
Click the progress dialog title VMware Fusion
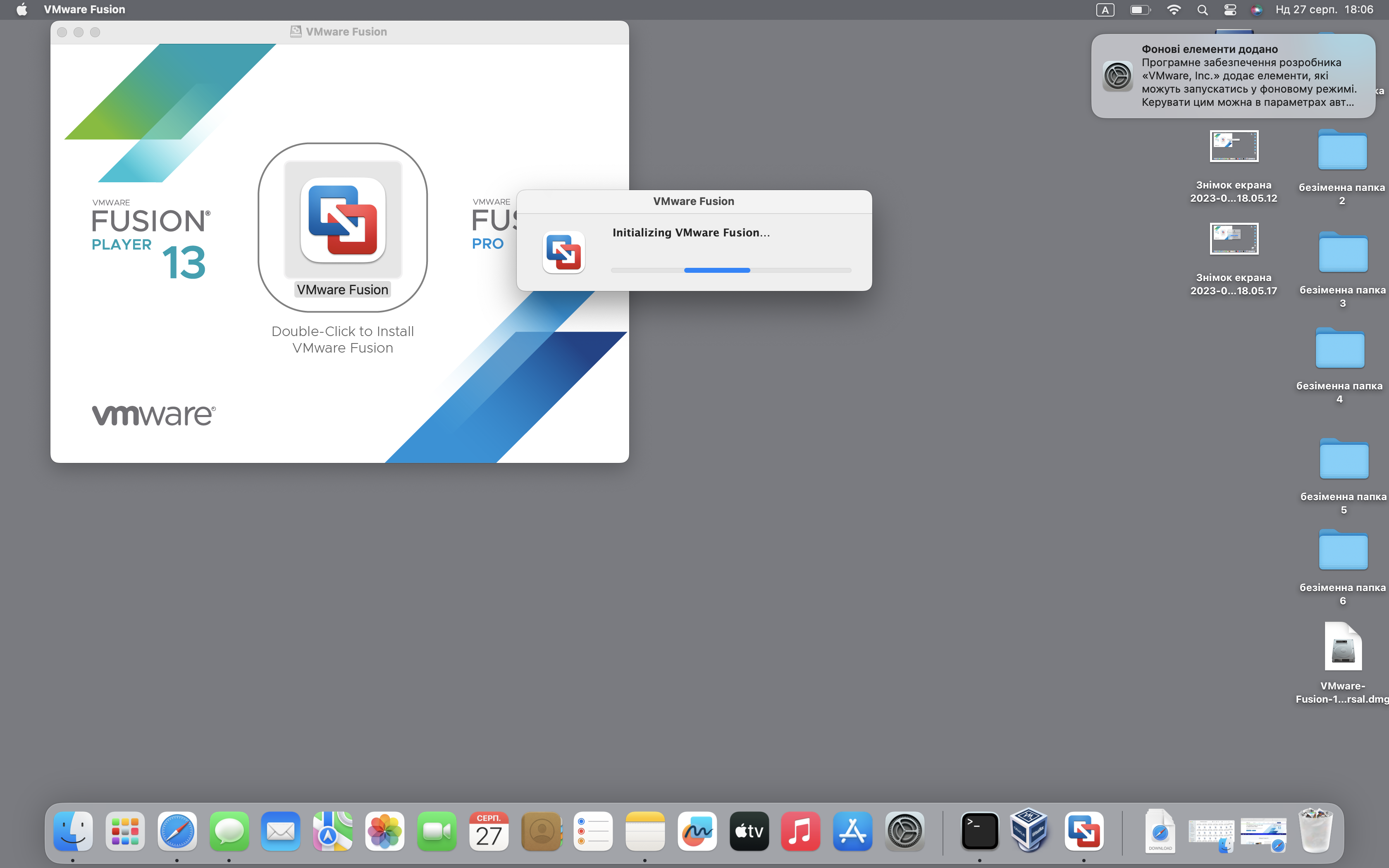693,202
